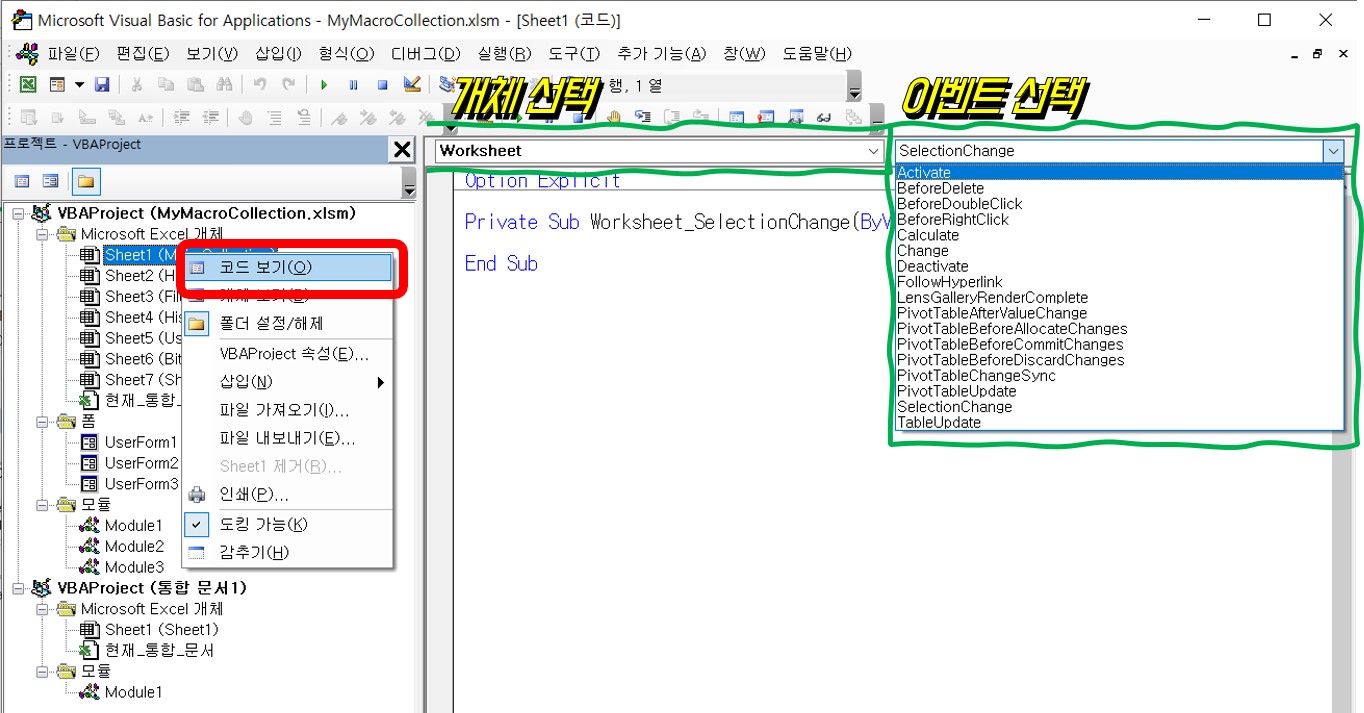The image size is (1364, 713).
Task: Choose VBAProject 속성(E)... in the context menu
Action: pos(287,354)
